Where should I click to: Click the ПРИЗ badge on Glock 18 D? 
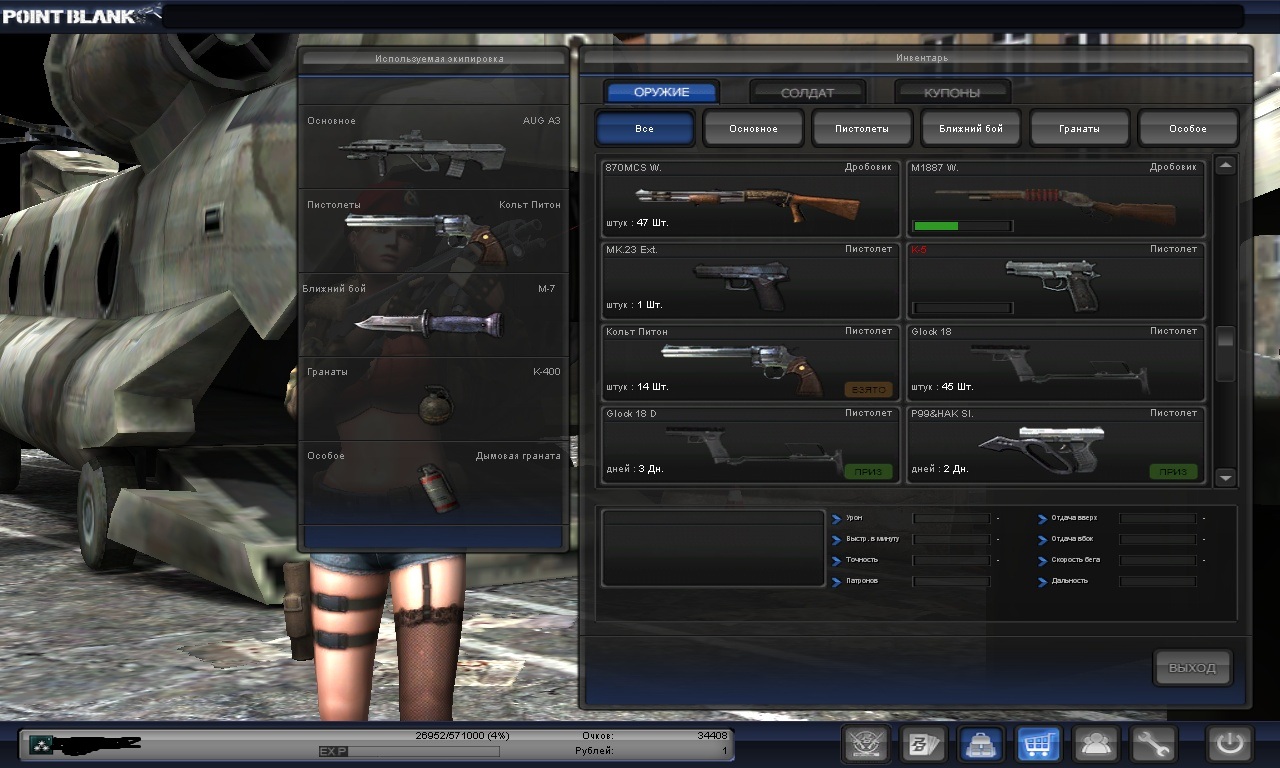tap(868, 471)
